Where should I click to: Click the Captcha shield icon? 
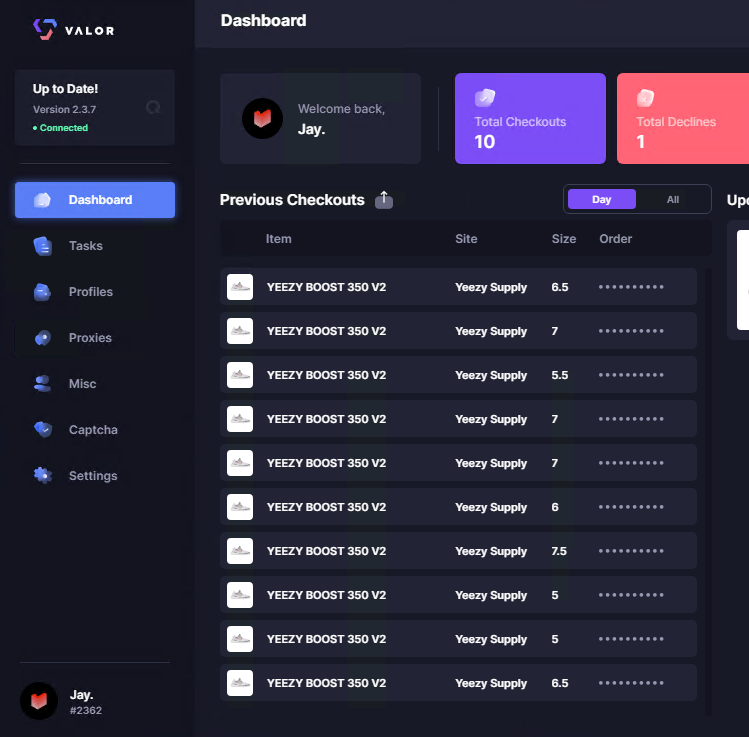tap(43, 429)
